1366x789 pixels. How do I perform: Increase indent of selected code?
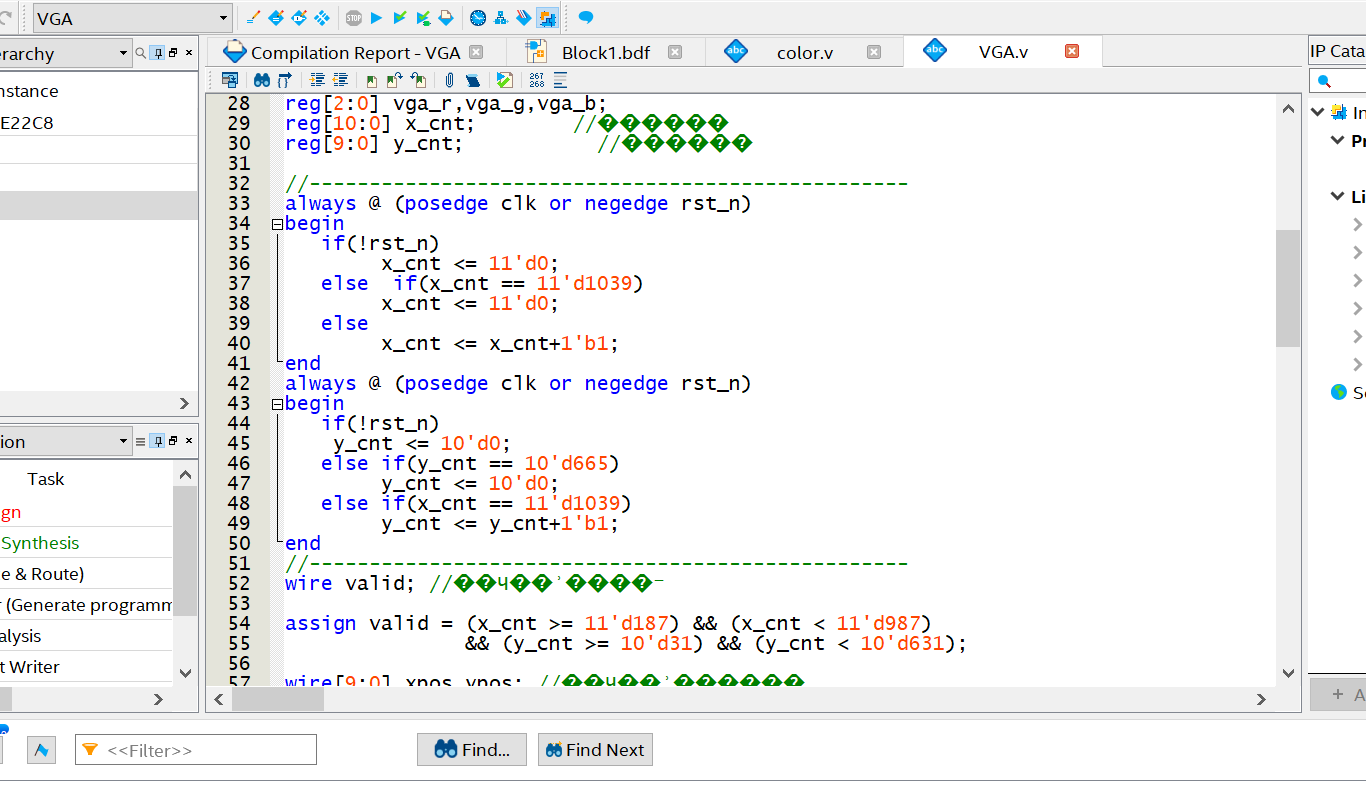tap(317, 80)
